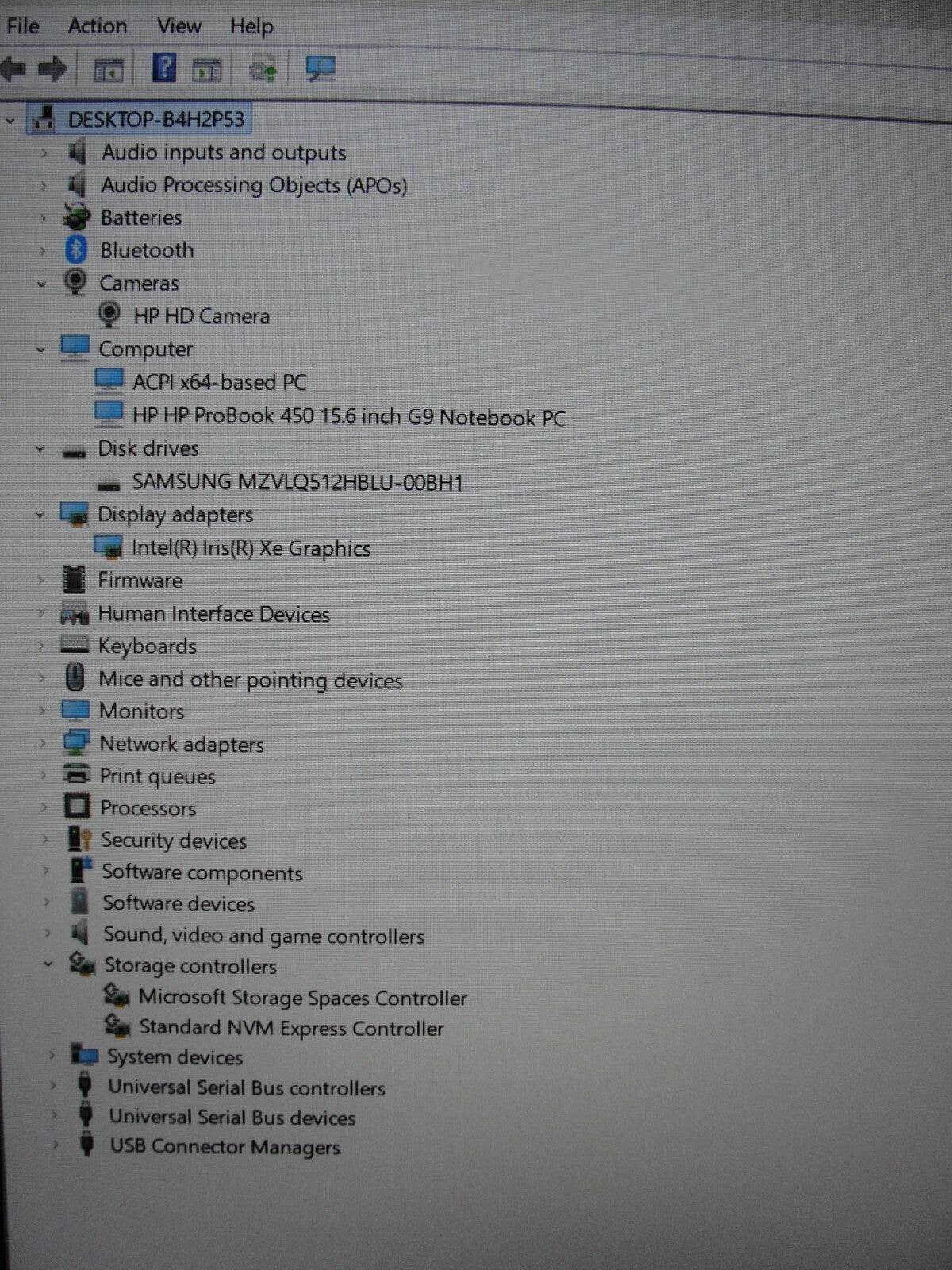Expand the Network adapters category
Viewport: 952px width, 1270px height.
click(43, 744)
